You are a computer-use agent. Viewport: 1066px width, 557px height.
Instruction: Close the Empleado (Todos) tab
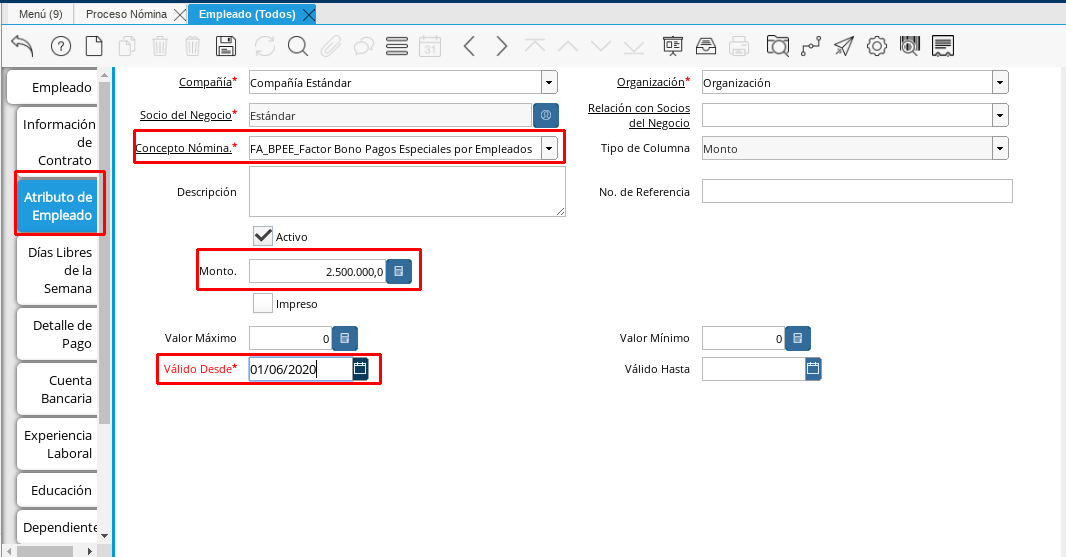309,14
